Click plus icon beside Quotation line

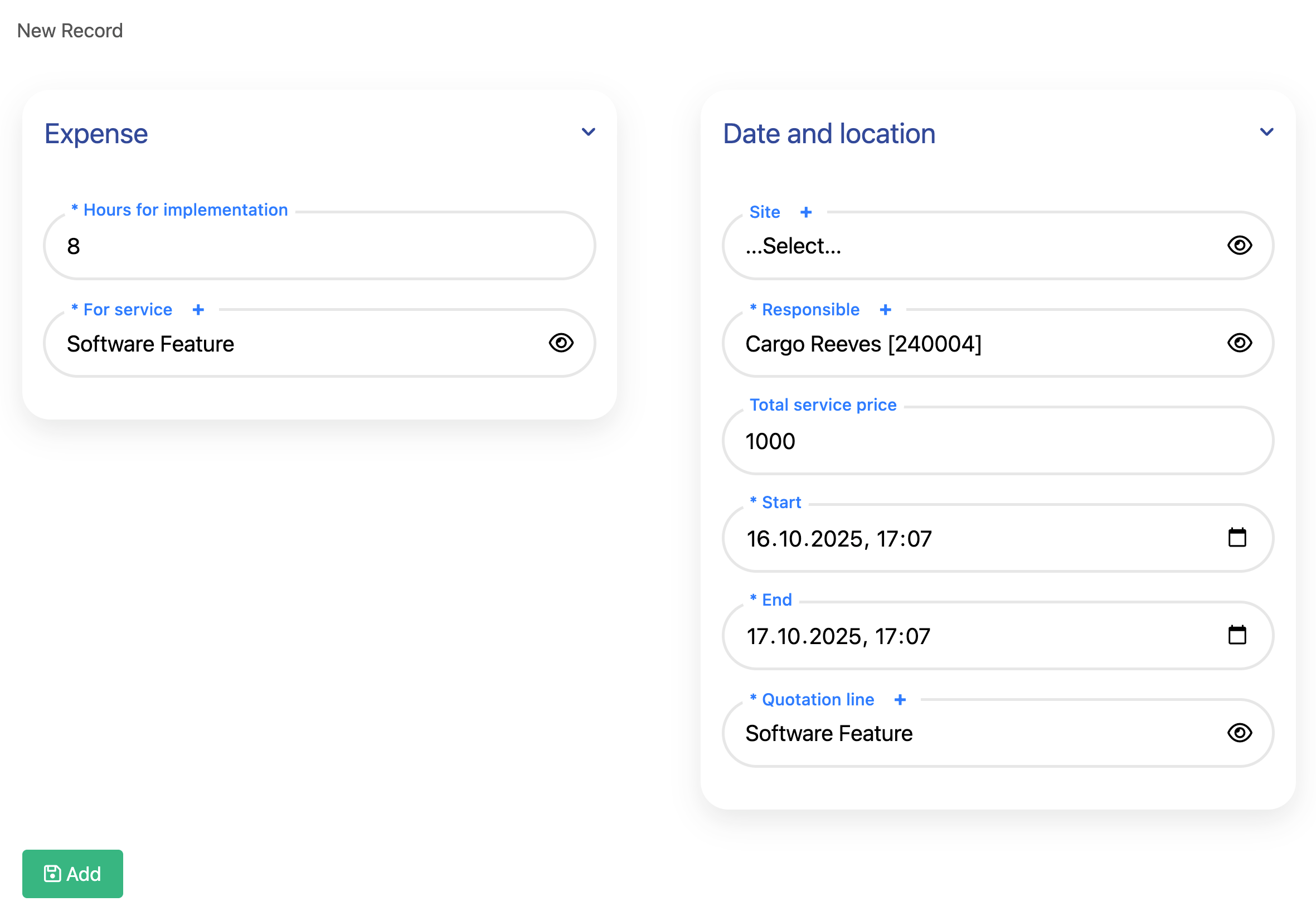coord(900,700)
